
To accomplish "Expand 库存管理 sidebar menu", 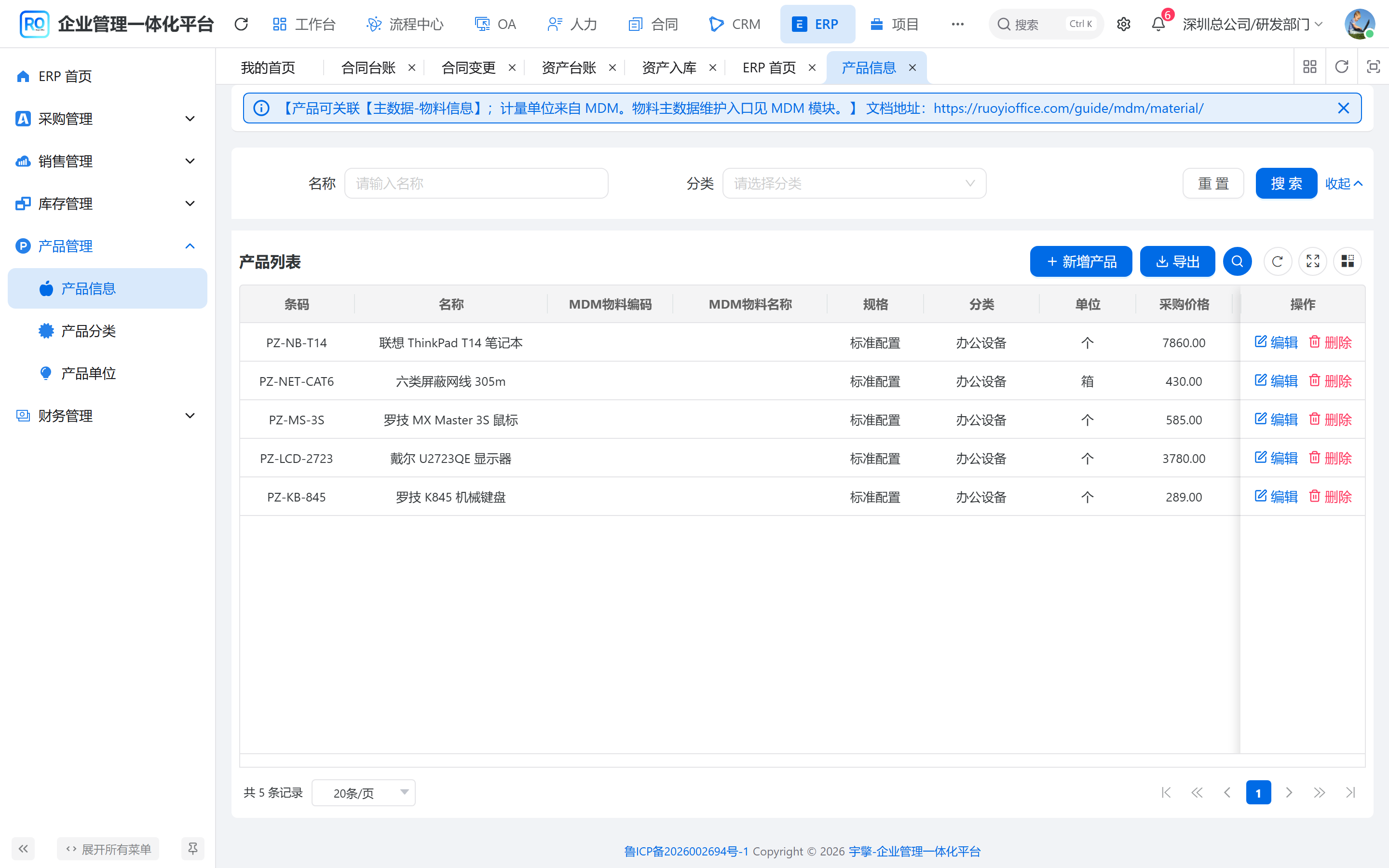I will tap(108, 204).
